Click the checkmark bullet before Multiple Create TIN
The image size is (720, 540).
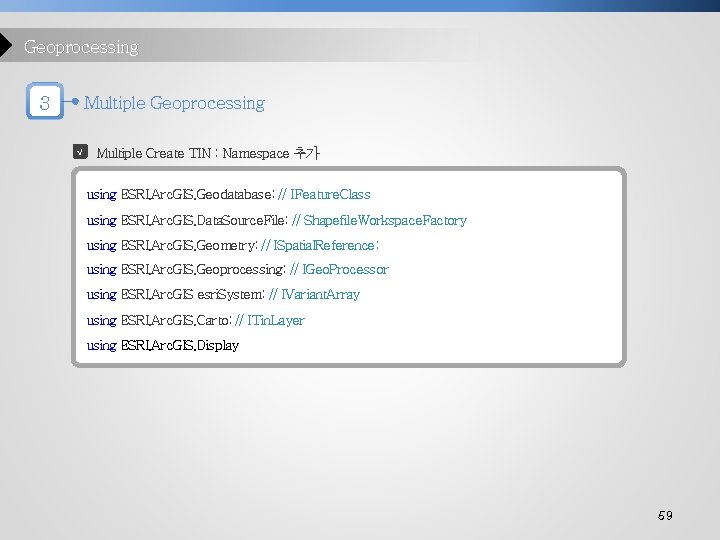coord(80,152)
